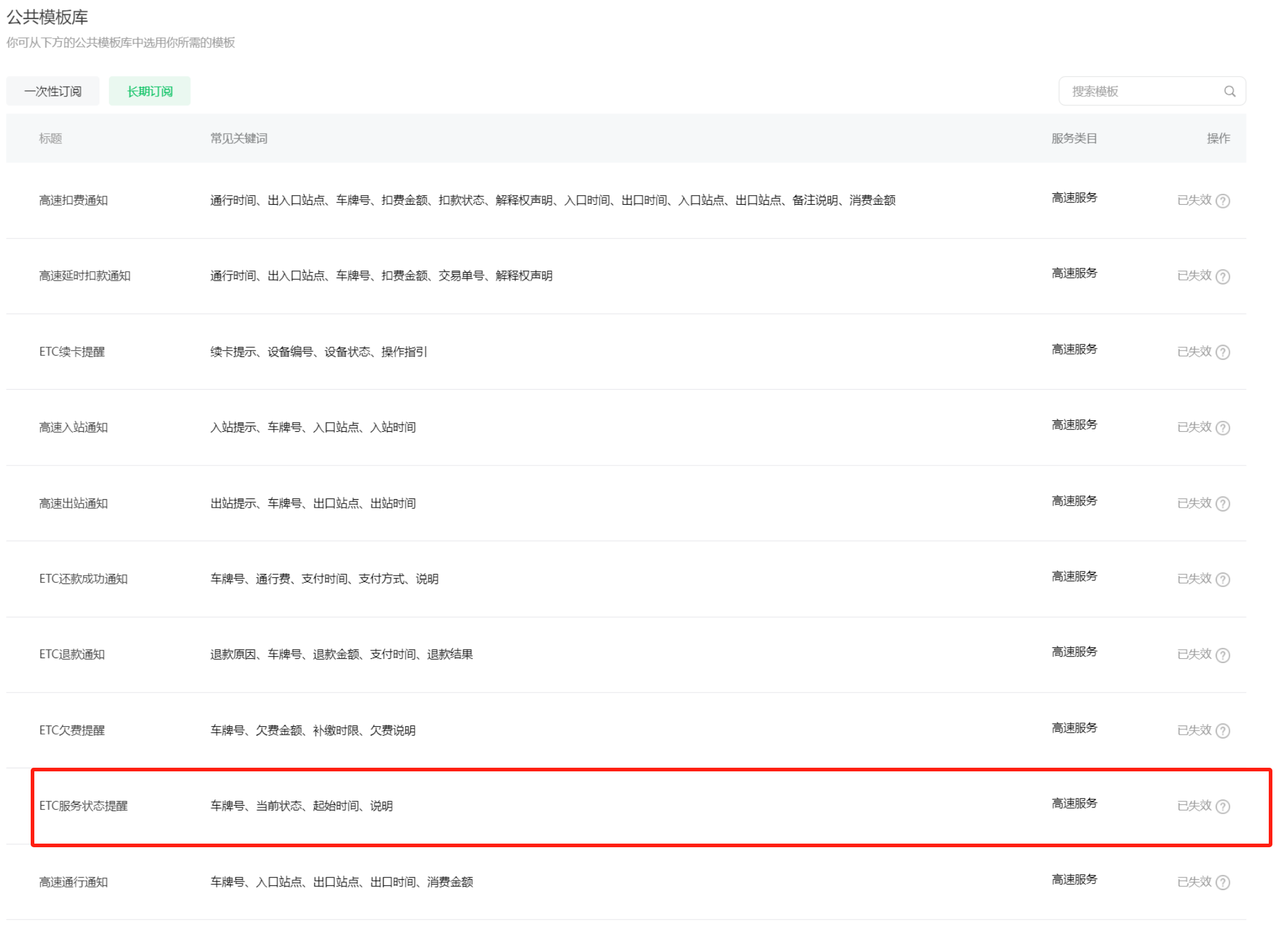Viewport: 1276px width, 952px height.
Task: Click the ETC服务状态提醒 template title
Action: point(83,806)
